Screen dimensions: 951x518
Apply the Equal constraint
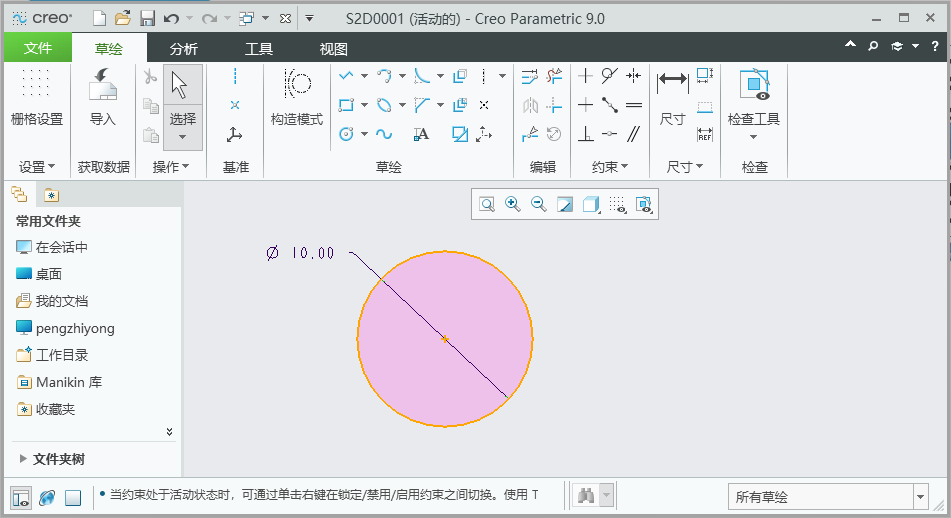[634, 105]
